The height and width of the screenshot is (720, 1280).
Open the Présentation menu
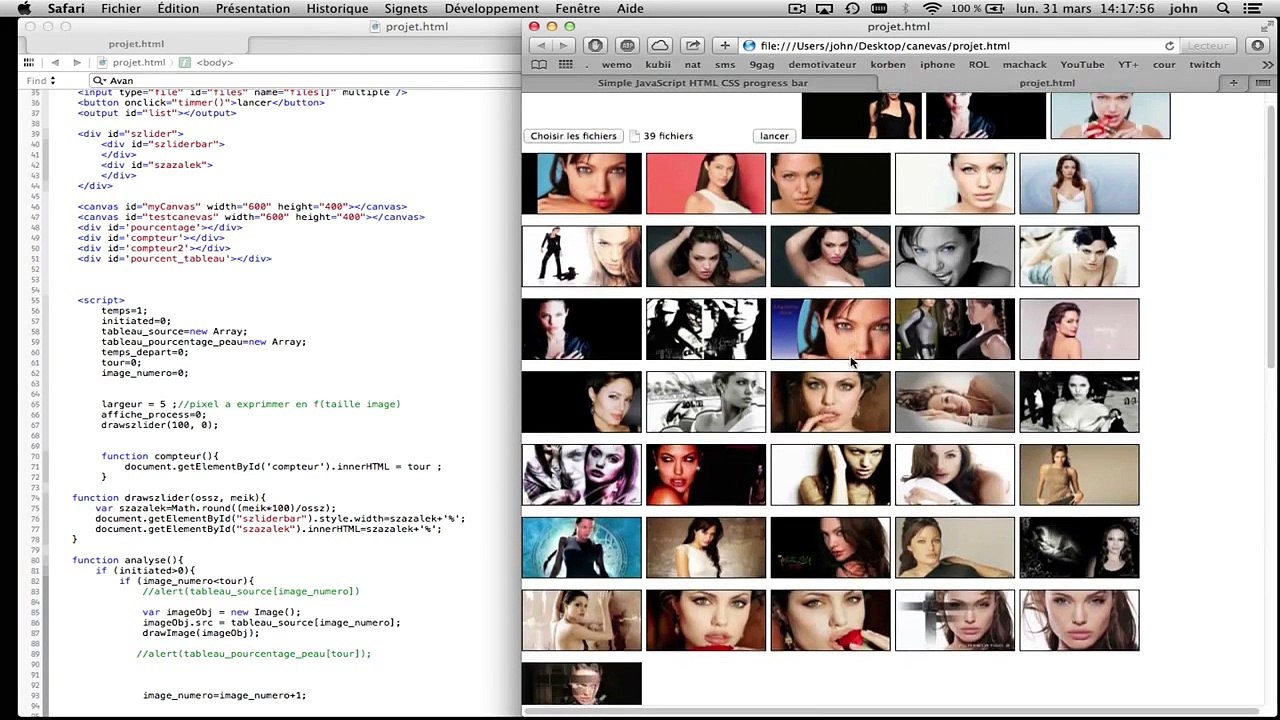point(253,8)
